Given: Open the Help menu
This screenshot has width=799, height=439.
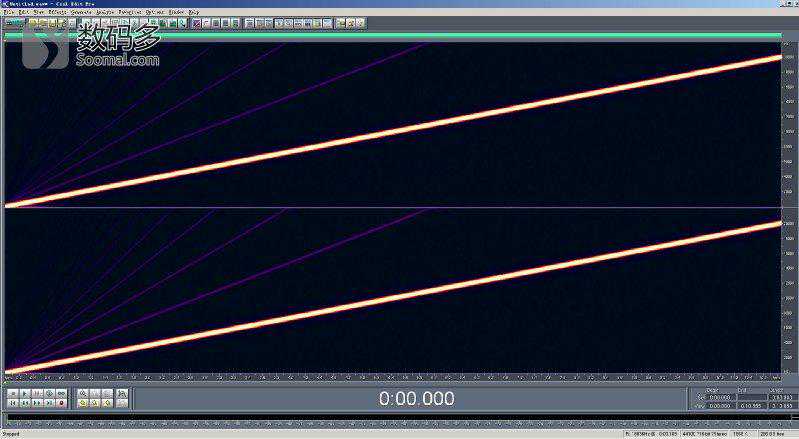Looking at the screenshot, I should point(194,12).
